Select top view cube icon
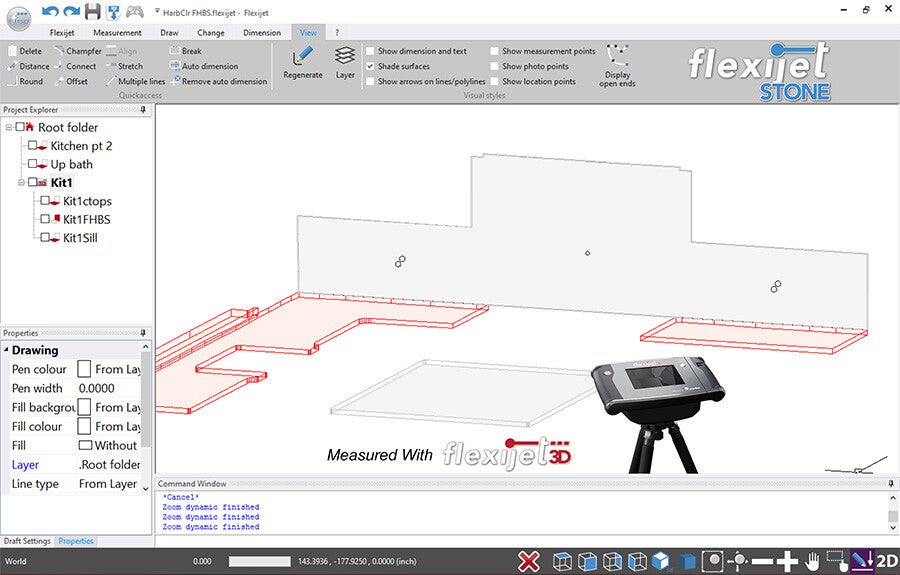900x575 pixels. pos(562,561)
